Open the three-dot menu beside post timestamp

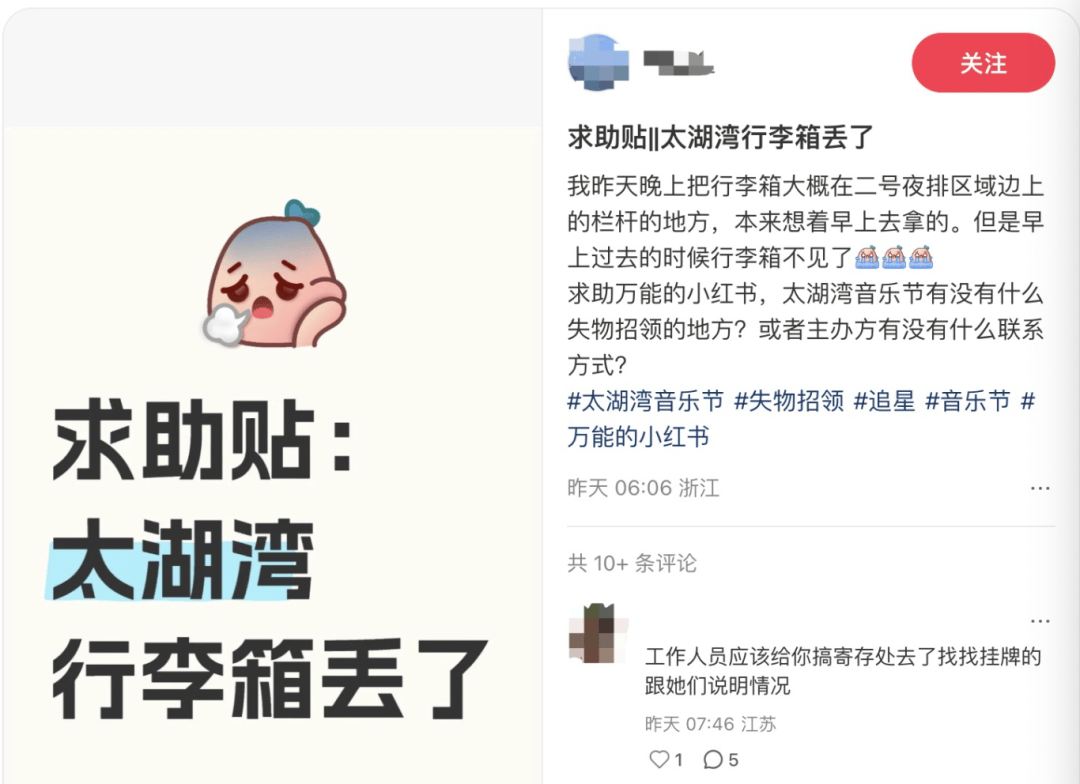[x=1039, y=488]
